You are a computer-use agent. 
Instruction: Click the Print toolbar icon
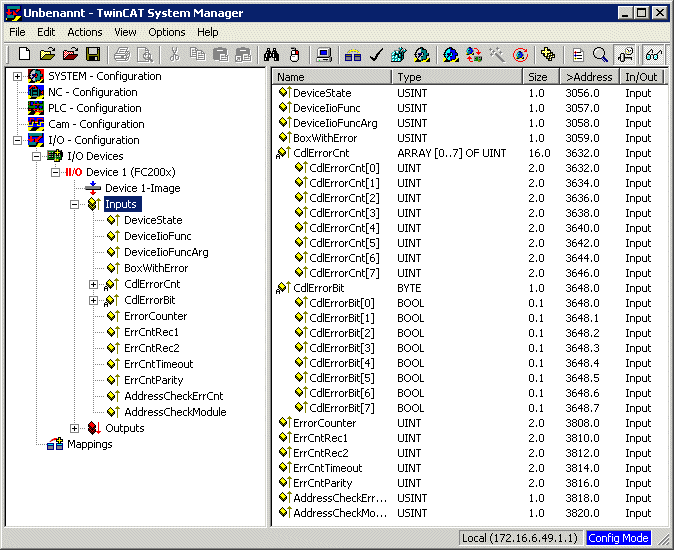point(122,55)
